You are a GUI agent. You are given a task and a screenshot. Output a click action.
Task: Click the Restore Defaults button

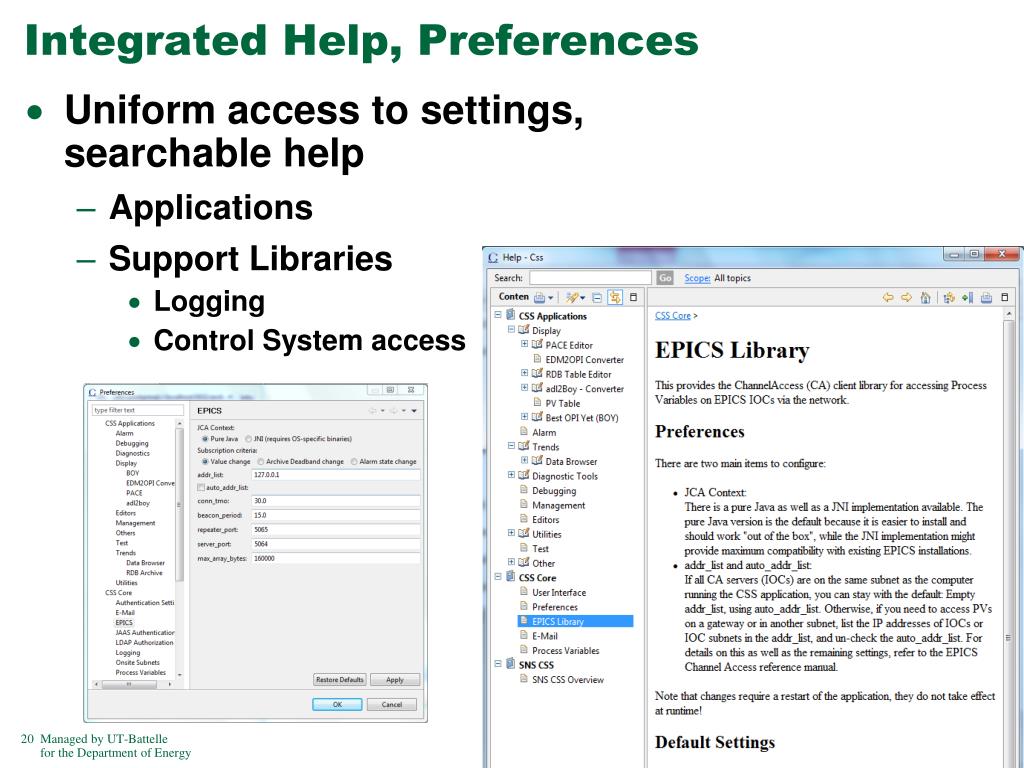pyautogui.click(x=340, y=680)
